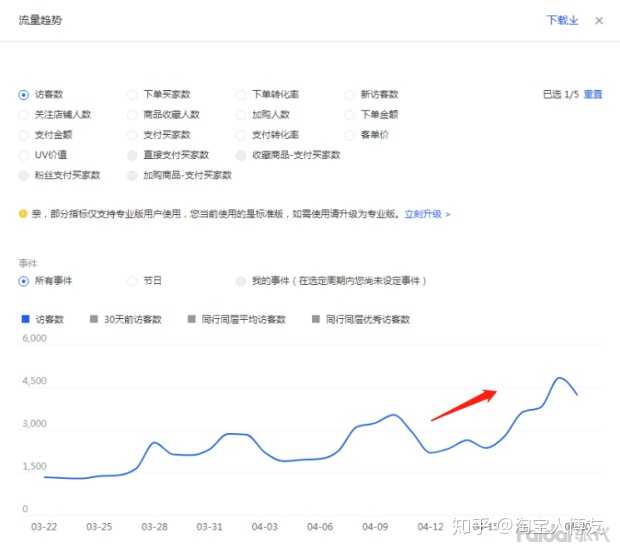The image size is (620, 553).
Task: Choose the 新访客数 metric
Action: [x=351, y=95]
